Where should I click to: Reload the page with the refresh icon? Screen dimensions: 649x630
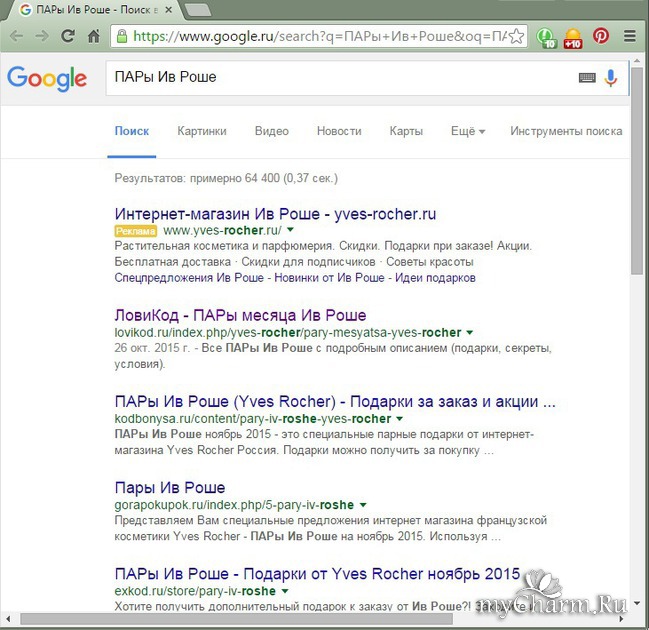click(68, 36)
